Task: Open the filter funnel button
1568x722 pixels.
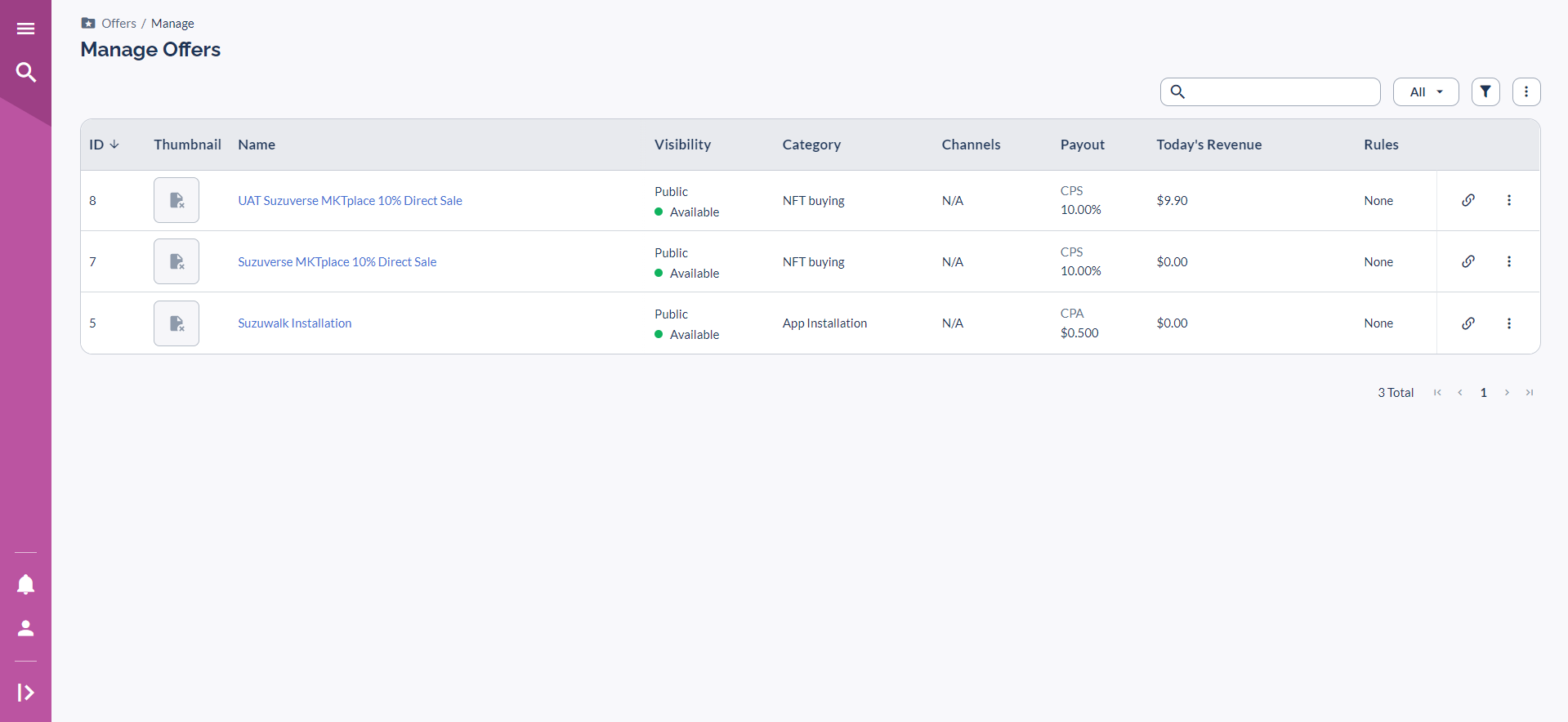Action: 1485,91
